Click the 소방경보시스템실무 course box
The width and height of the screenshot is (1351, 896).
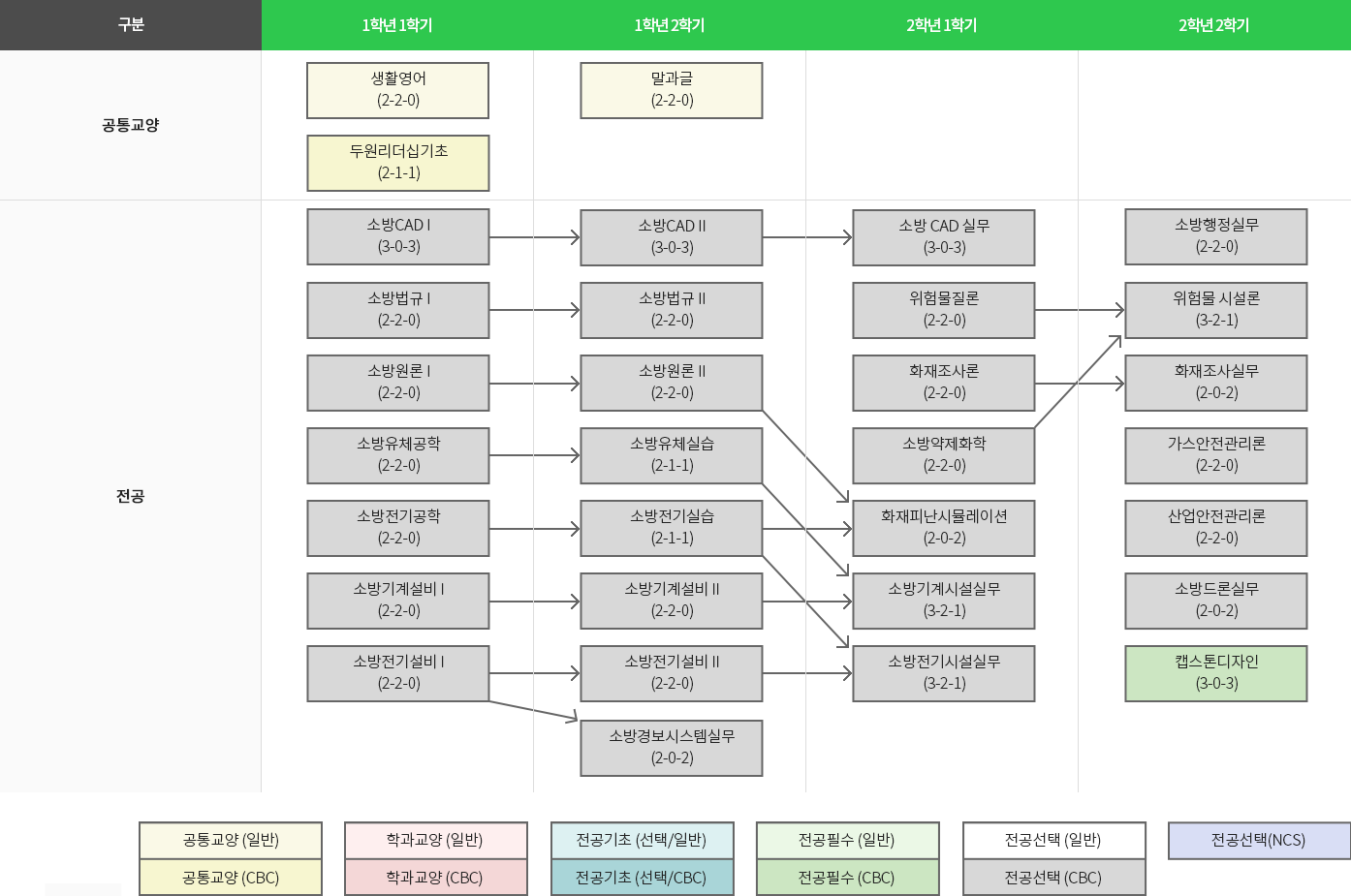[672, 748]
